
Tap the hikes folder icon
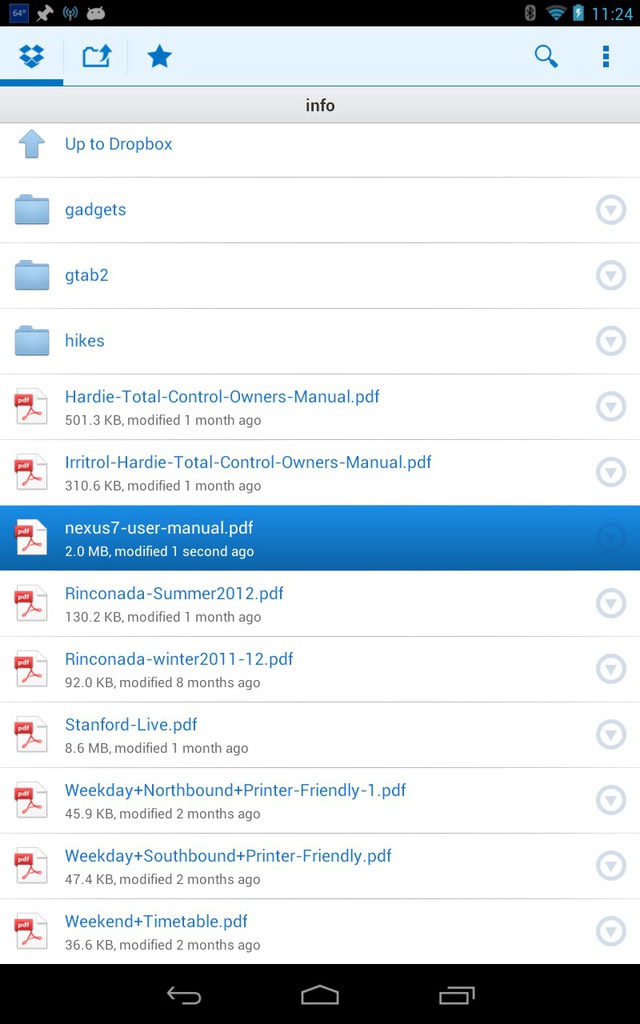32,340
